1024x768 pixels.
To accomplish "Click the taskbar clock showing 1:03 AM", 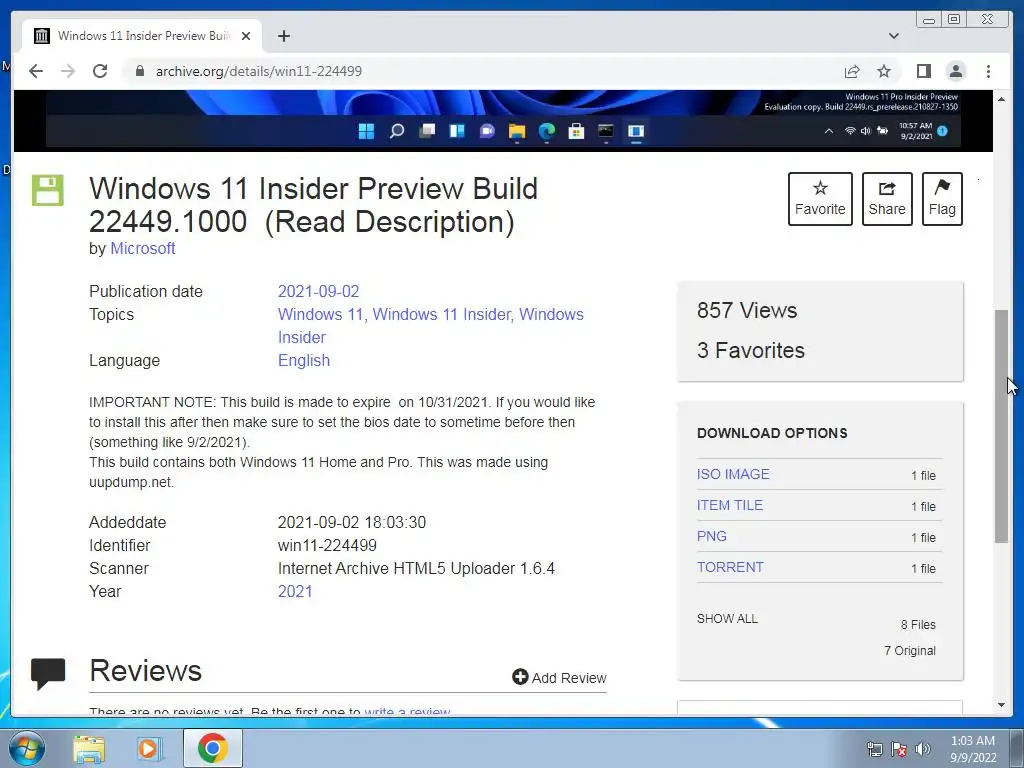I will 972,749.
